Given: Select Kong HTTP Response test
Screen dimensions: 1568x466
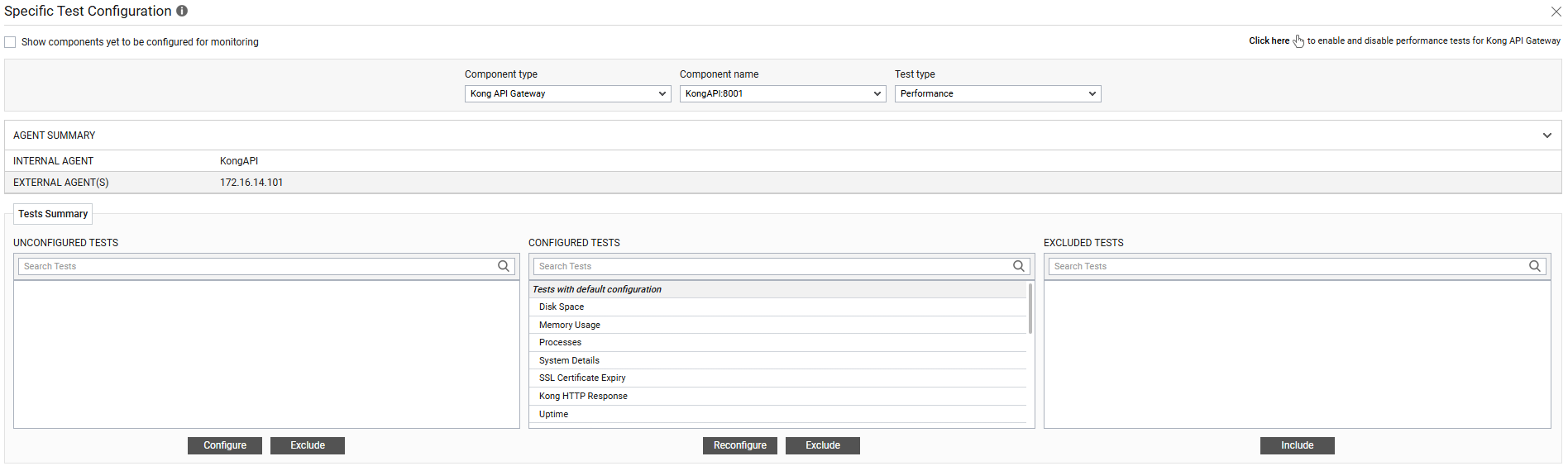Looking at the screenshot, I should tap(583, 397).
